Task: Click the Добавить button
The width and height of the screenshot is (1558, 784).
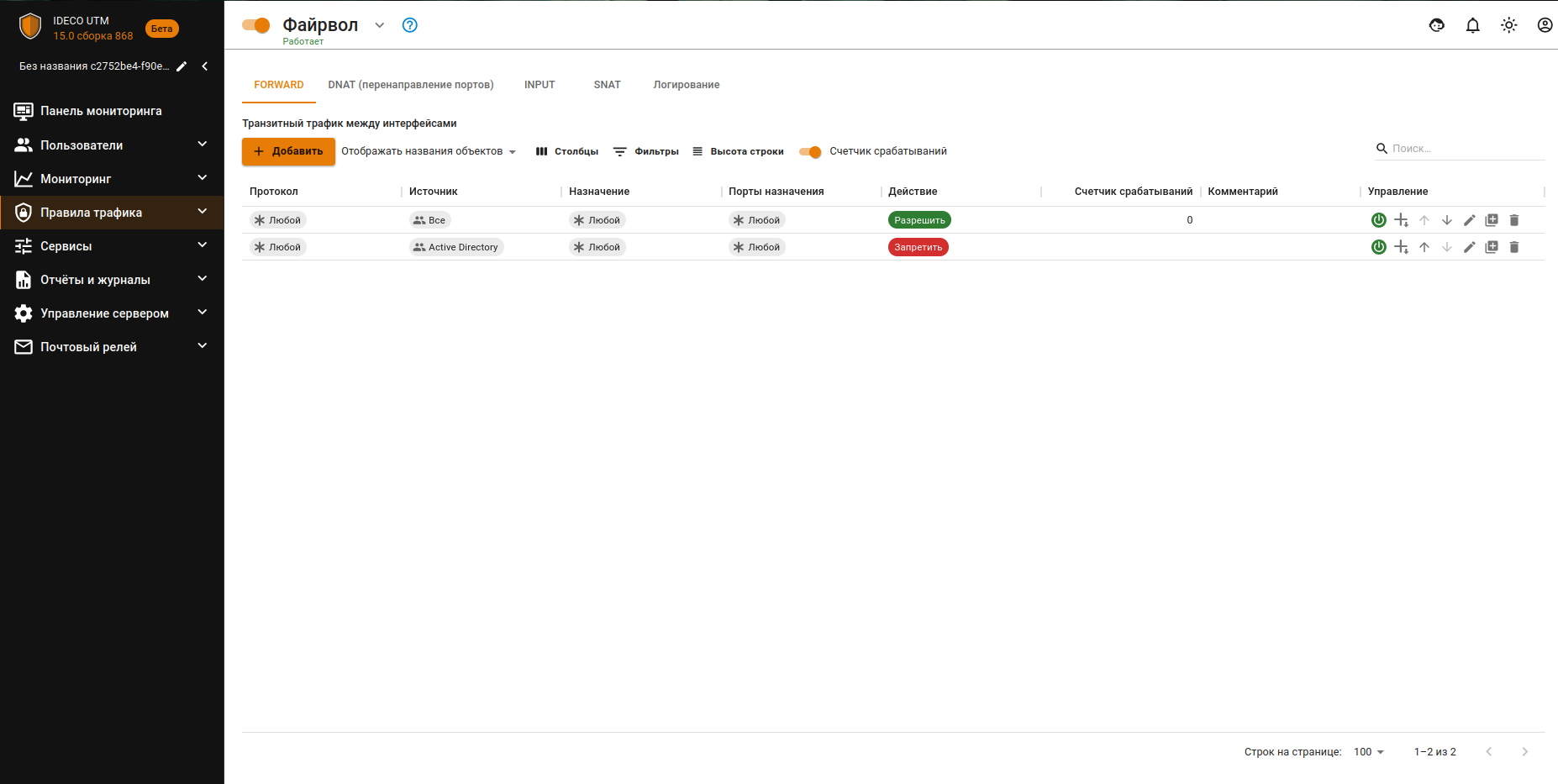Action: 288,151
